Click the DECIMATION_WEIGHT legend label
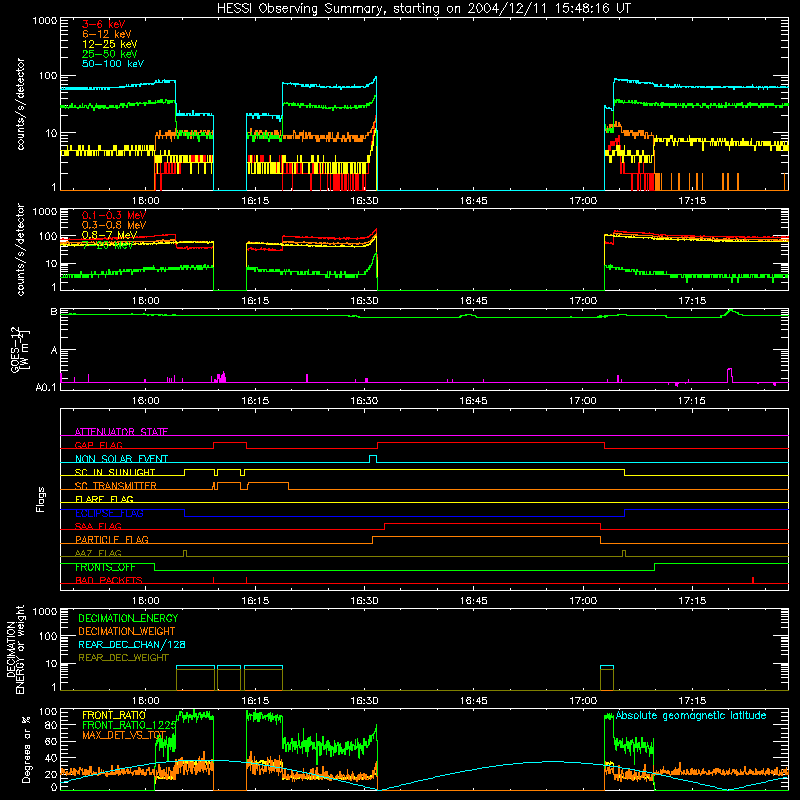 pyautogui.click(x=127, y=631)
